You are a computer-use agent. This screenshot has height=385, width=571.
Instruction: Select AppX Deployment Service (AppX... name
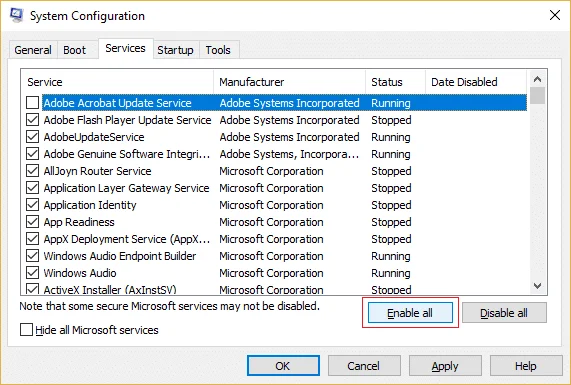pos(127,239)
